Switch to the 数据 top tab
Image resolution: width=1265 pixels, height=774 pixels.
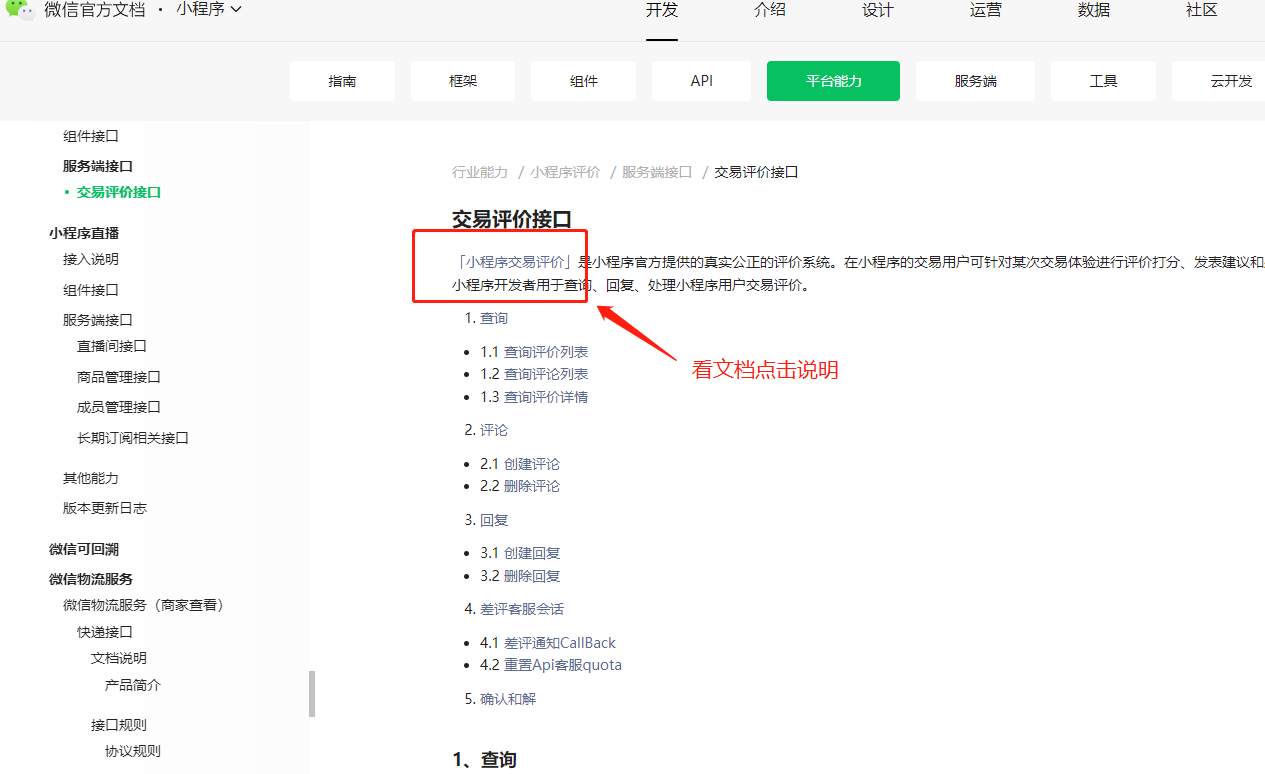tap(1094, 10)
